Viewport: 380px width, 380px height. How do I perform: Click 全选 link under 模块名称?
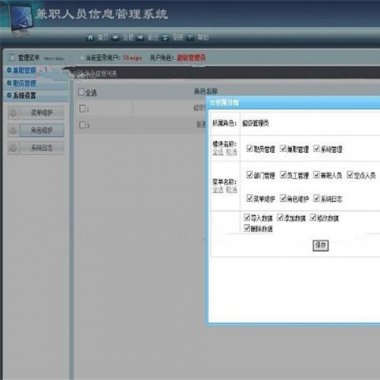click(218, 152)
